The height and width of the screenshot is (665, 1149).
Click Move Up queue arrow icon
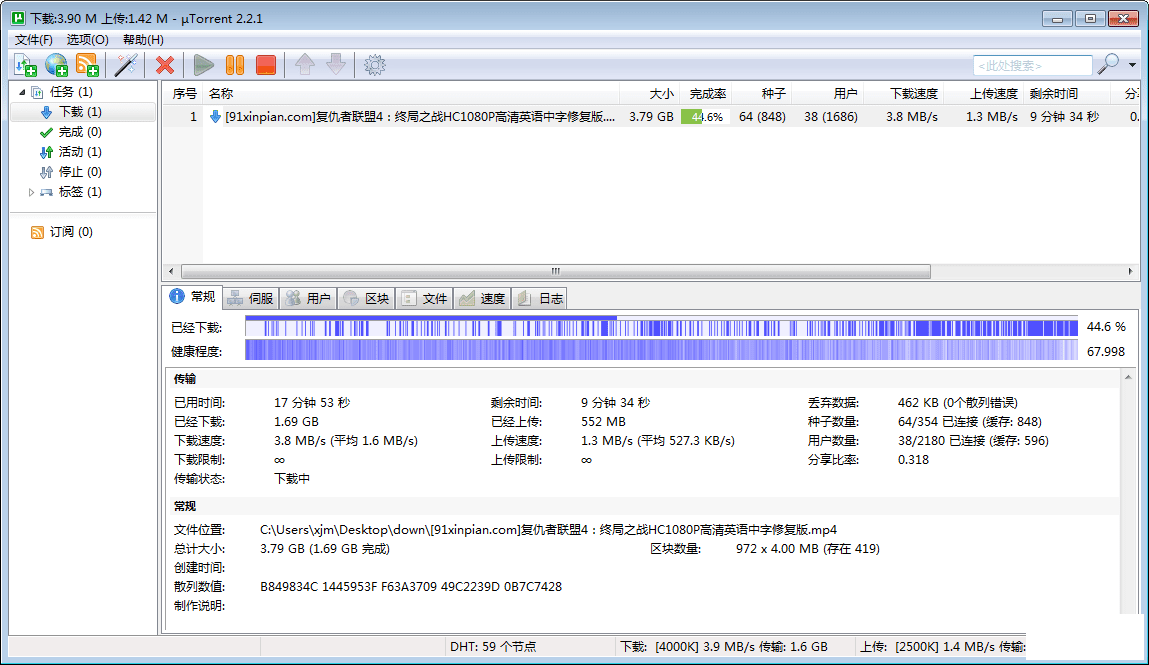pos(305,65)
